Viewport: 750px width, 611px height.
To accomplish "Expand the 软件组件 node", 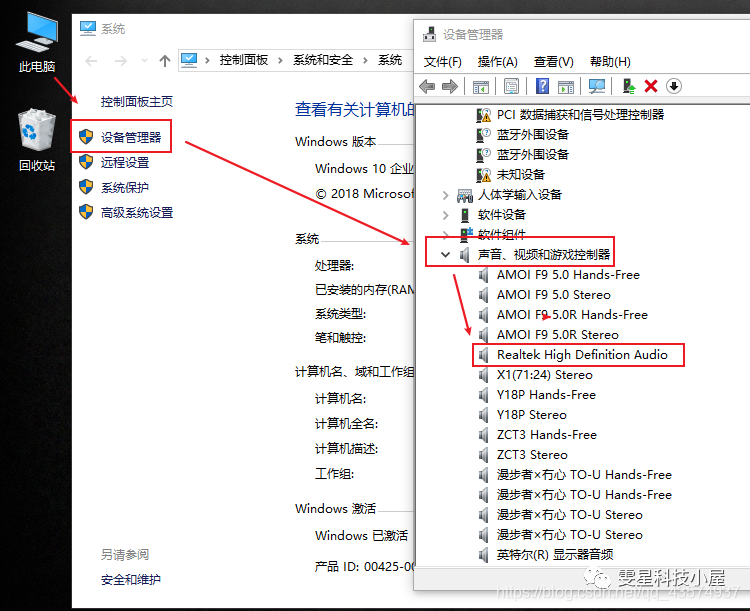I will tap(445, 234).
